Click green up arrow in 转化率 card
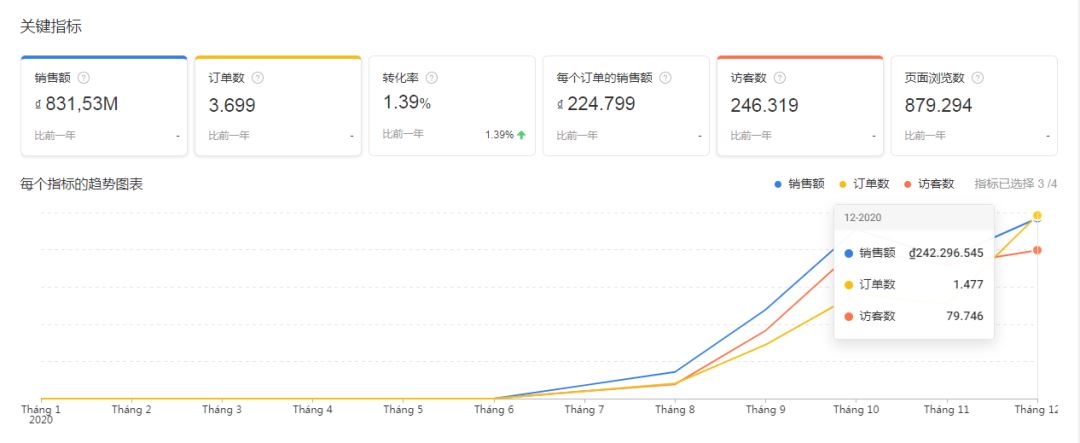The width and height of the screenshot is (1080, 443). (x=522, y=135)
